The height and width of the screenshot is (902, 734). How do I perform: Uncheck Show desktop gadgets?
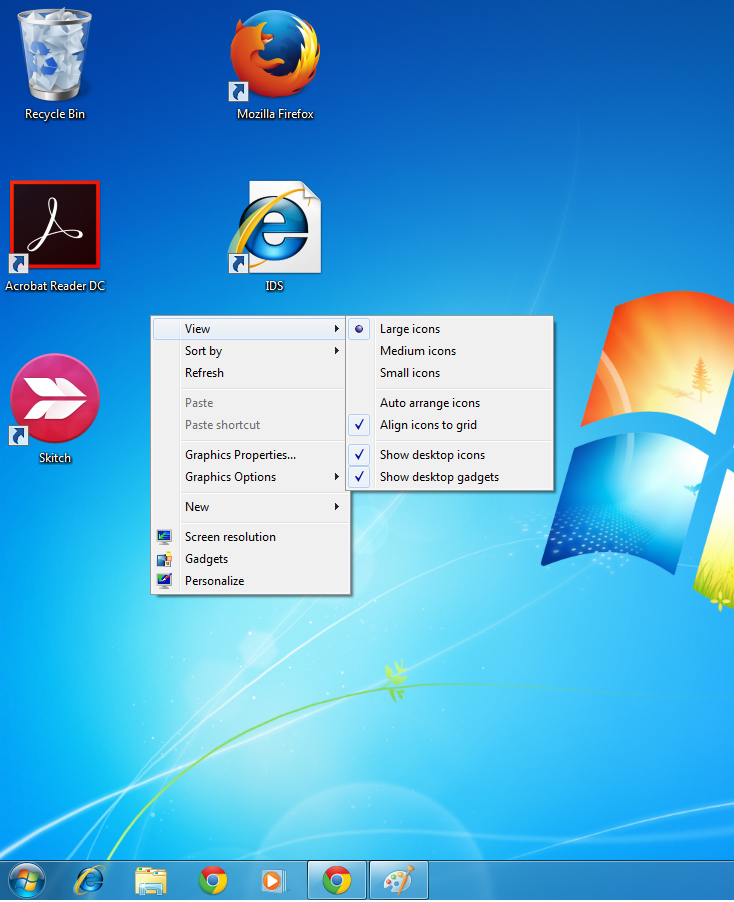click(x=449, y=477)
